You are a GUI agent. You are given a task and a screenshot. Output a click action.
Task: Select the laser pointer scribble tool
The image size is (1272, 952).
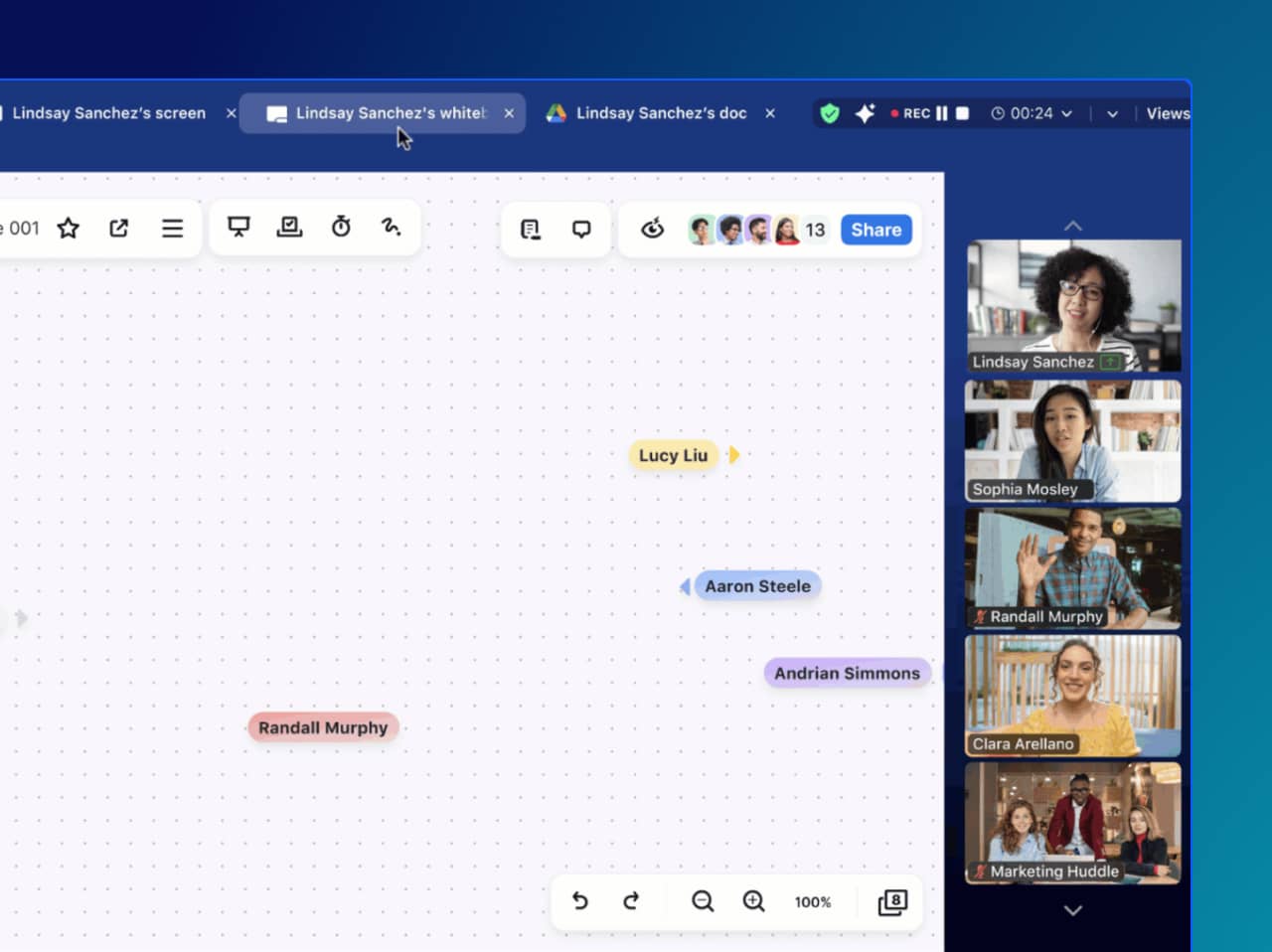coord(392,228)
